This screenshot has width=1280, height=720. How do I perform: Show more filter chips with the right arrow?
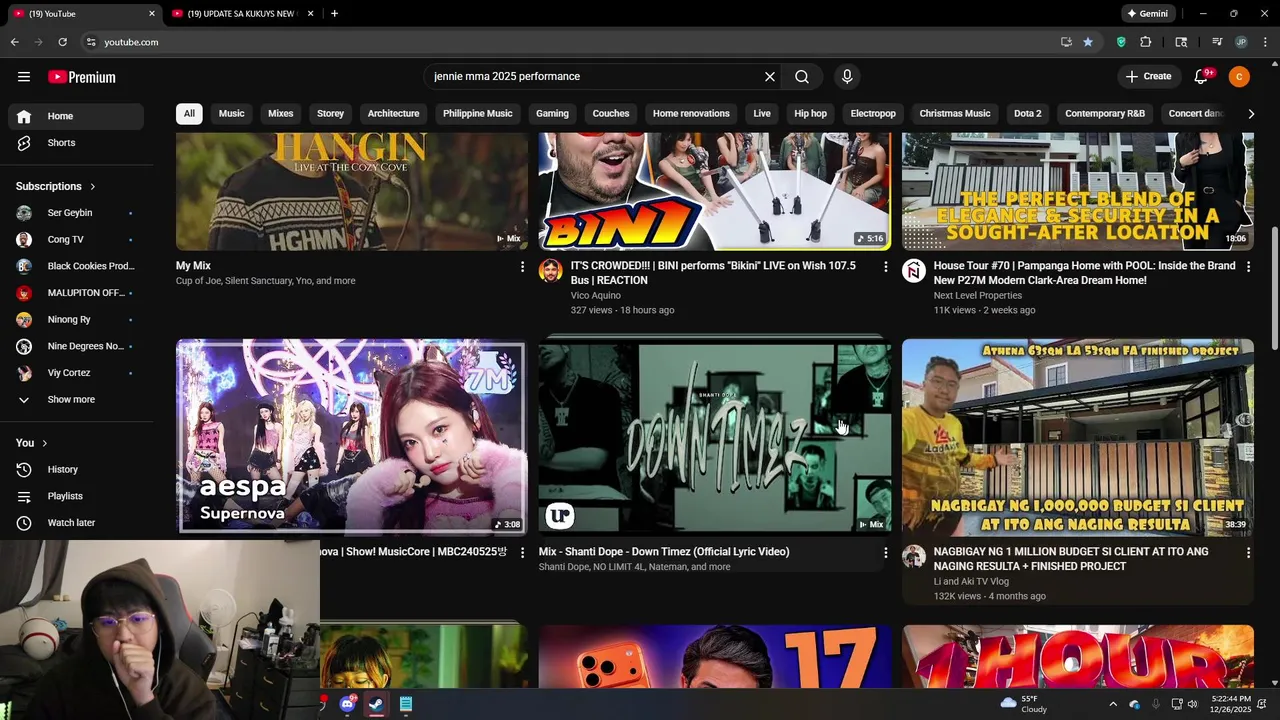tap(1250, 114)
